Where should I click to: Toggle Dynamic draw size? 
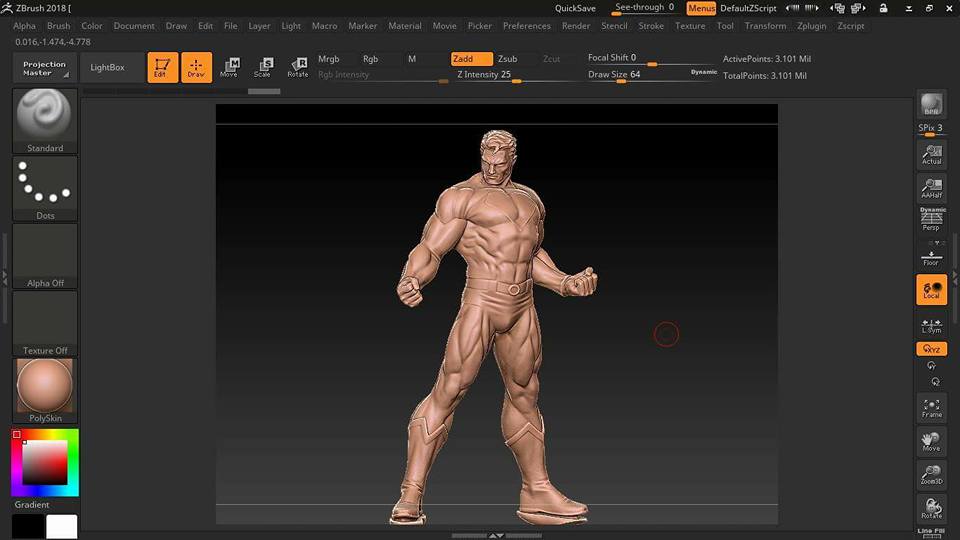703,72
